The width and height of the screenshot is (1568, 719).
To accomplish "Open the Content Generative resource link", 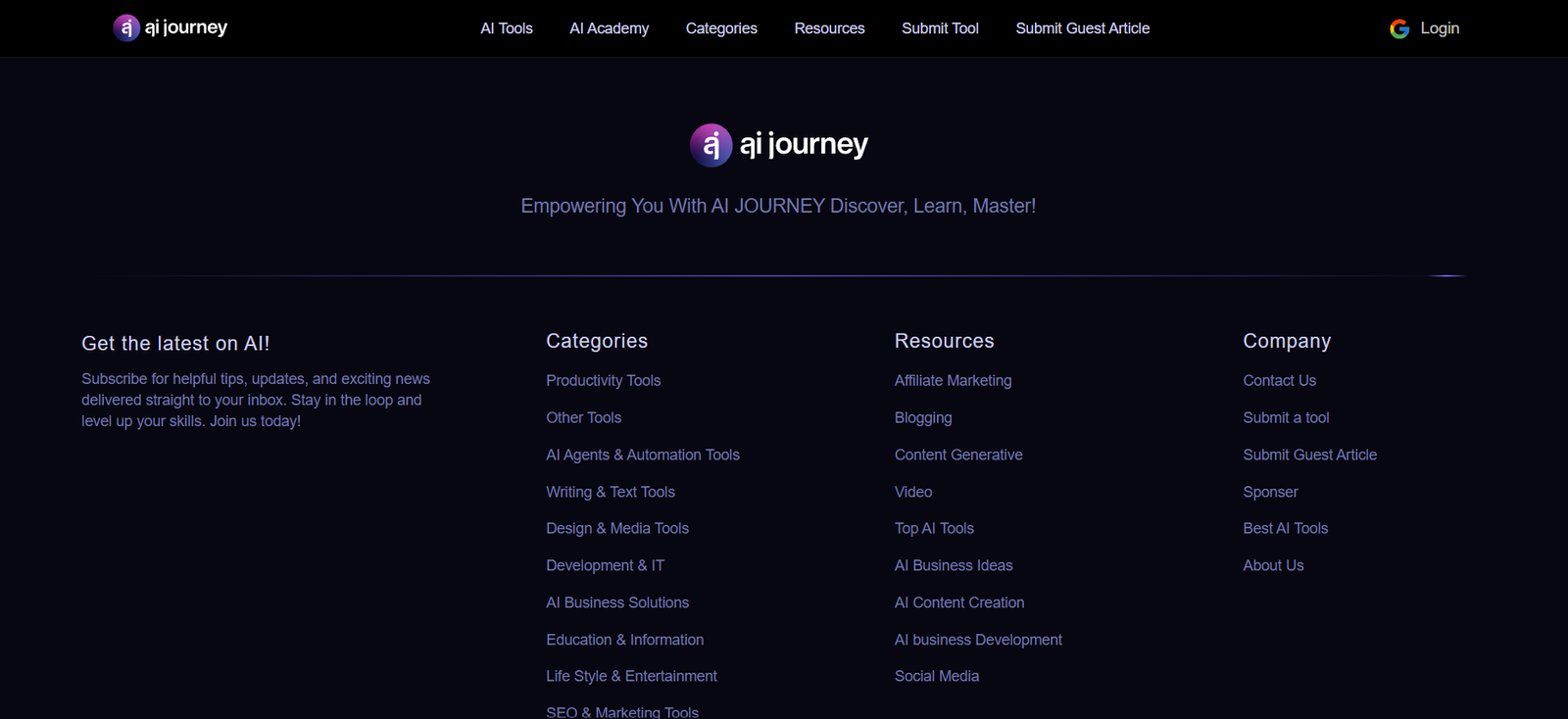I will point(958,455).
